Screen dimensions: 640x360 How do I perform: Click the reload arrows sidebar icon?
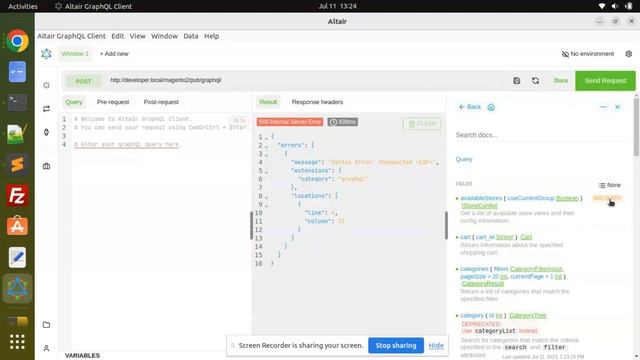click(47, 109)
